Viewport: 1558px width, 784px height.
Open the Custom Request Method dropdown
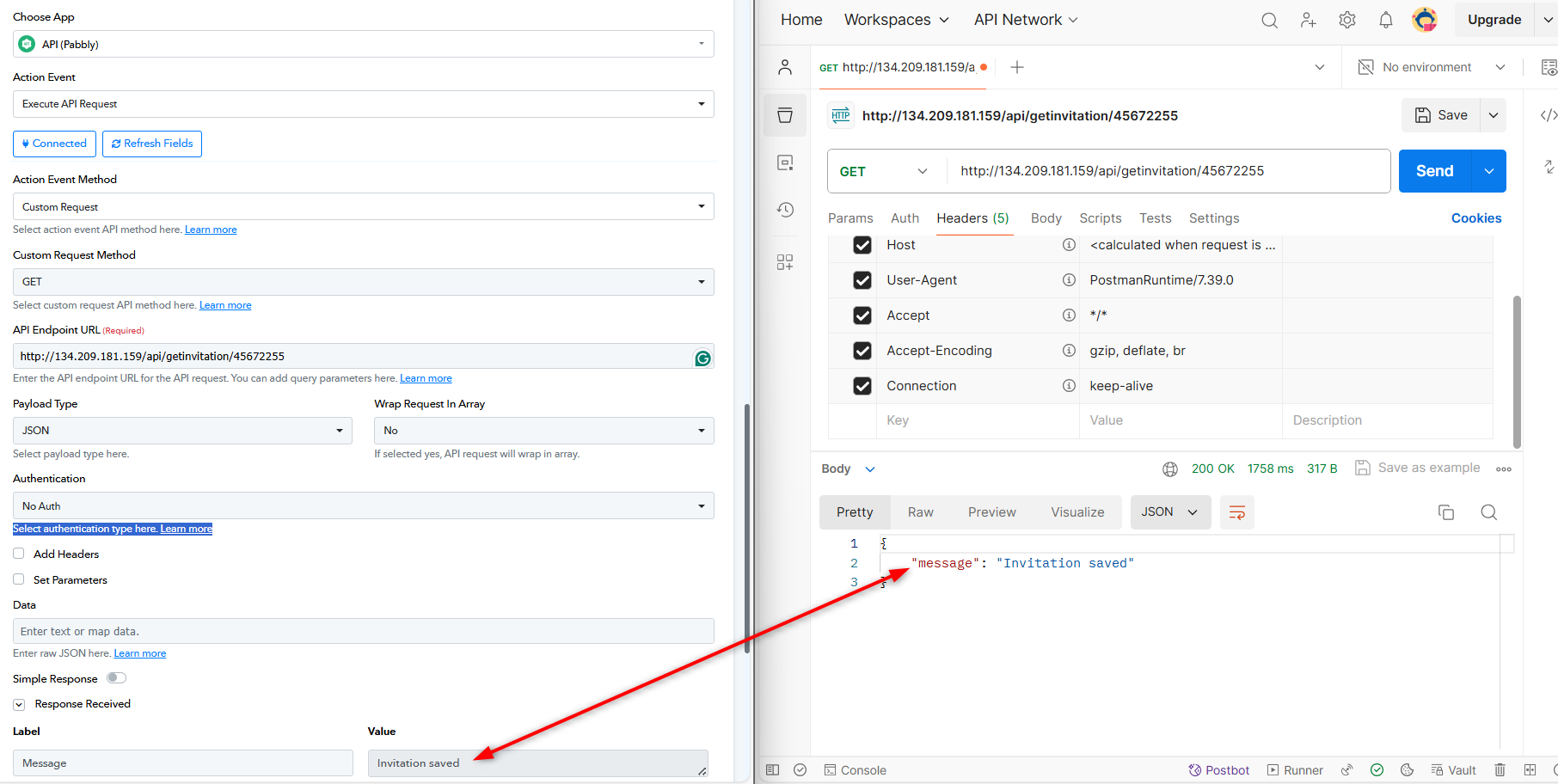point(364,282)
